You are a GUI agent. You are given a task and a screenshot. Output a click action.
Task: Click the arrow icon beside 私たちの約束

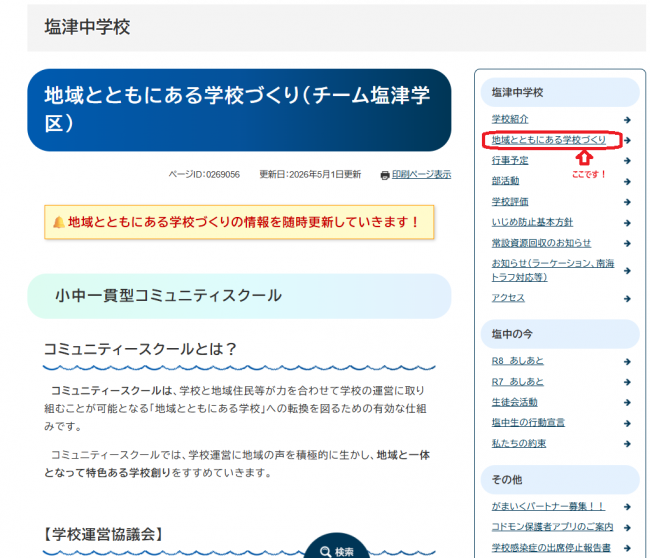tap(627, 444)
